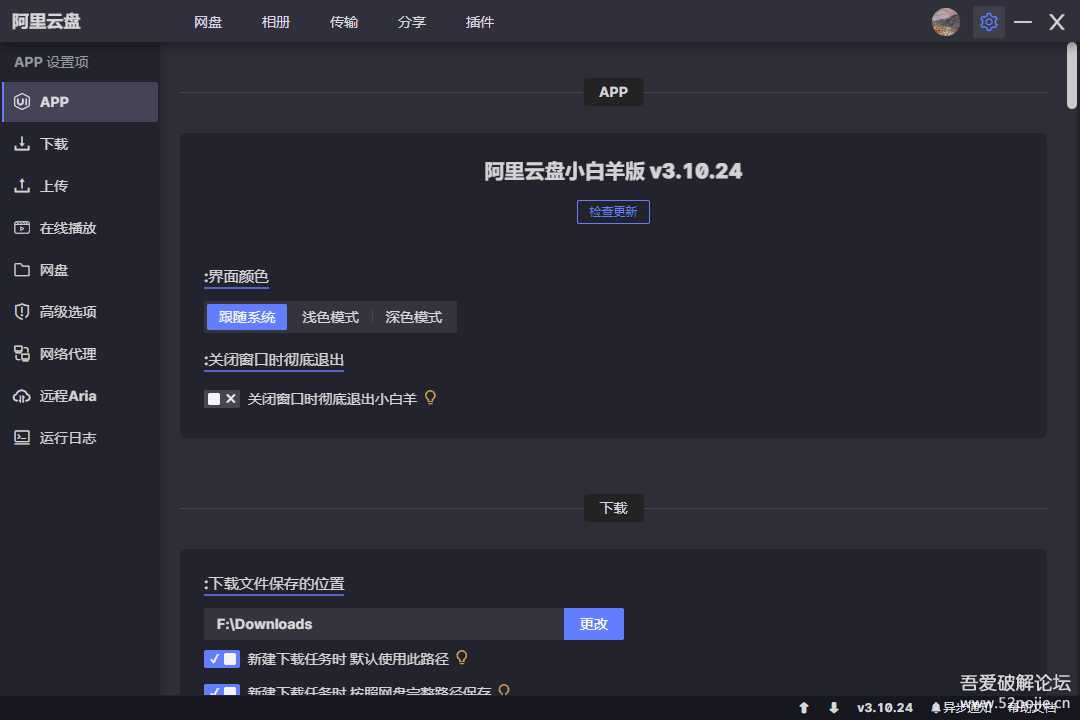Select the APP settings sidebar item
1080x720 pixels.
80,102
